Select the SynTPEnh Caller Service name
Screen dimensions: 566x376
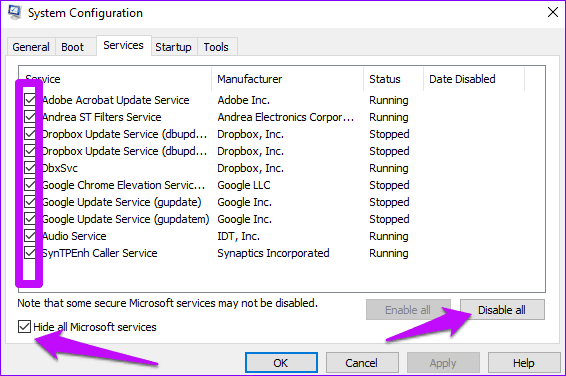(x=100, y=253)
